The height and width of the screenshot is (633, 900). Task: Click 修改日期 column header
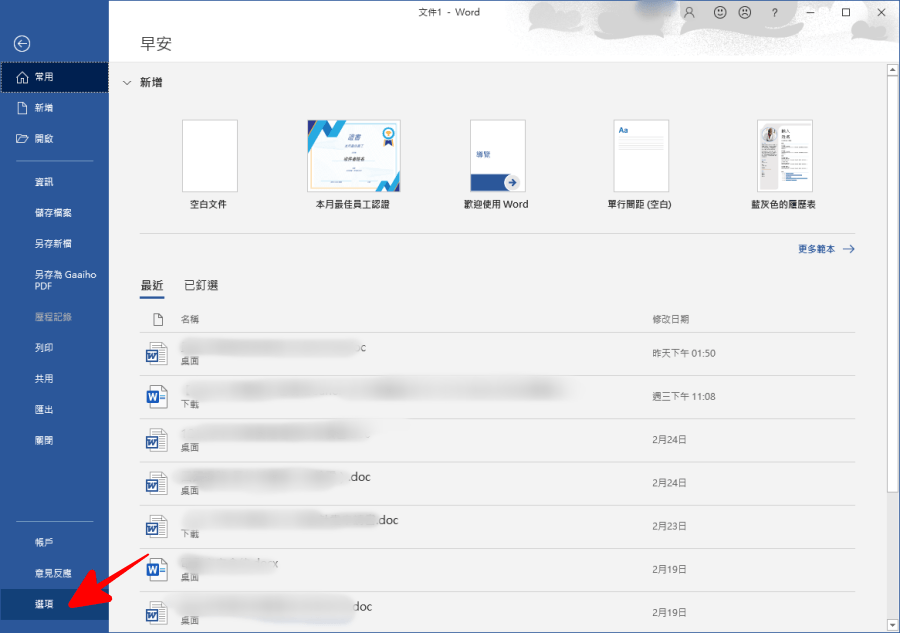[670, 319]
